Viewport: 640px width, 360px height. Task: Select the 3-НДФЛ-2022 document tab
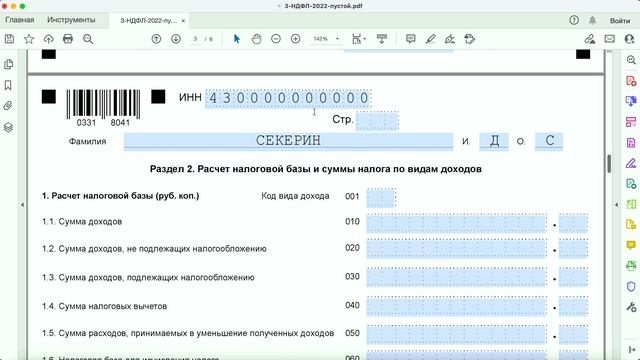click(149, 20)
